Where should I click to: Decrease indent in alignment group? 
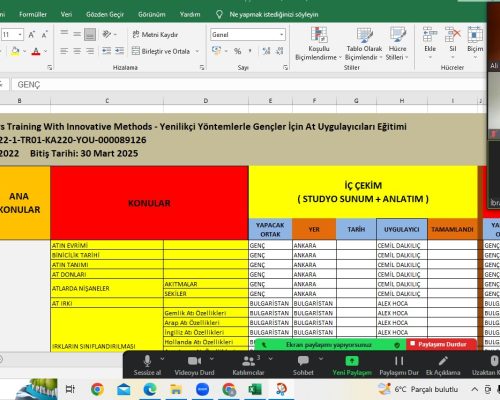pyautogui.click(x=107, y=51)
